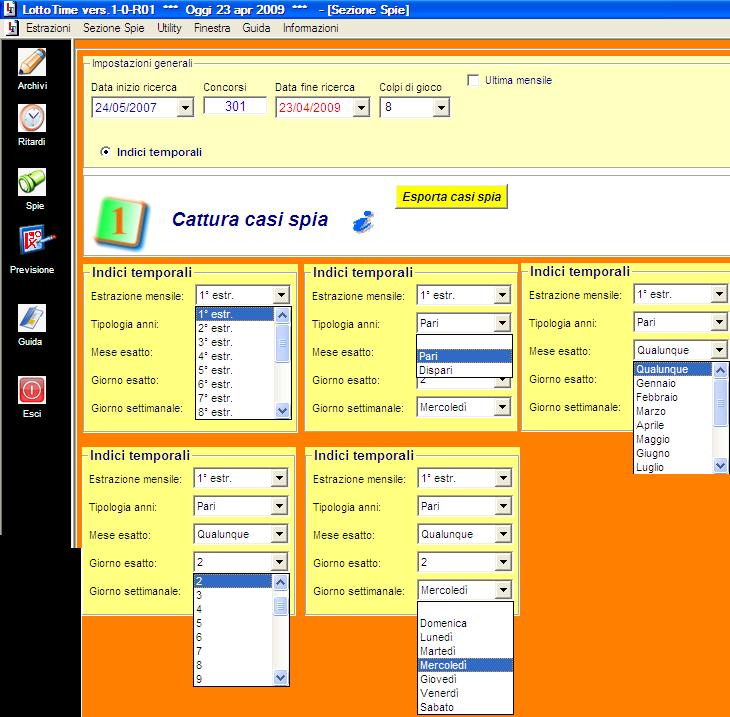Select day 5 in Giorno esatto list
Image resolution: width=730 pixels, height=717 pixels.
233,623
